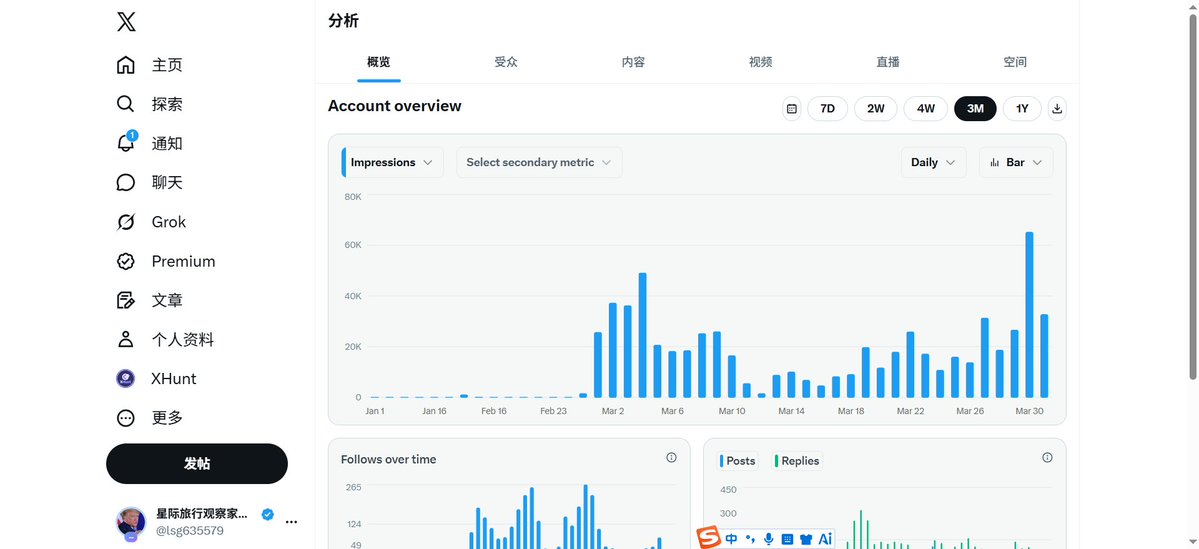Open the Sogou skin shirt icon
The width and height of the screenshot is (1199, 549).
pos(805,539)
